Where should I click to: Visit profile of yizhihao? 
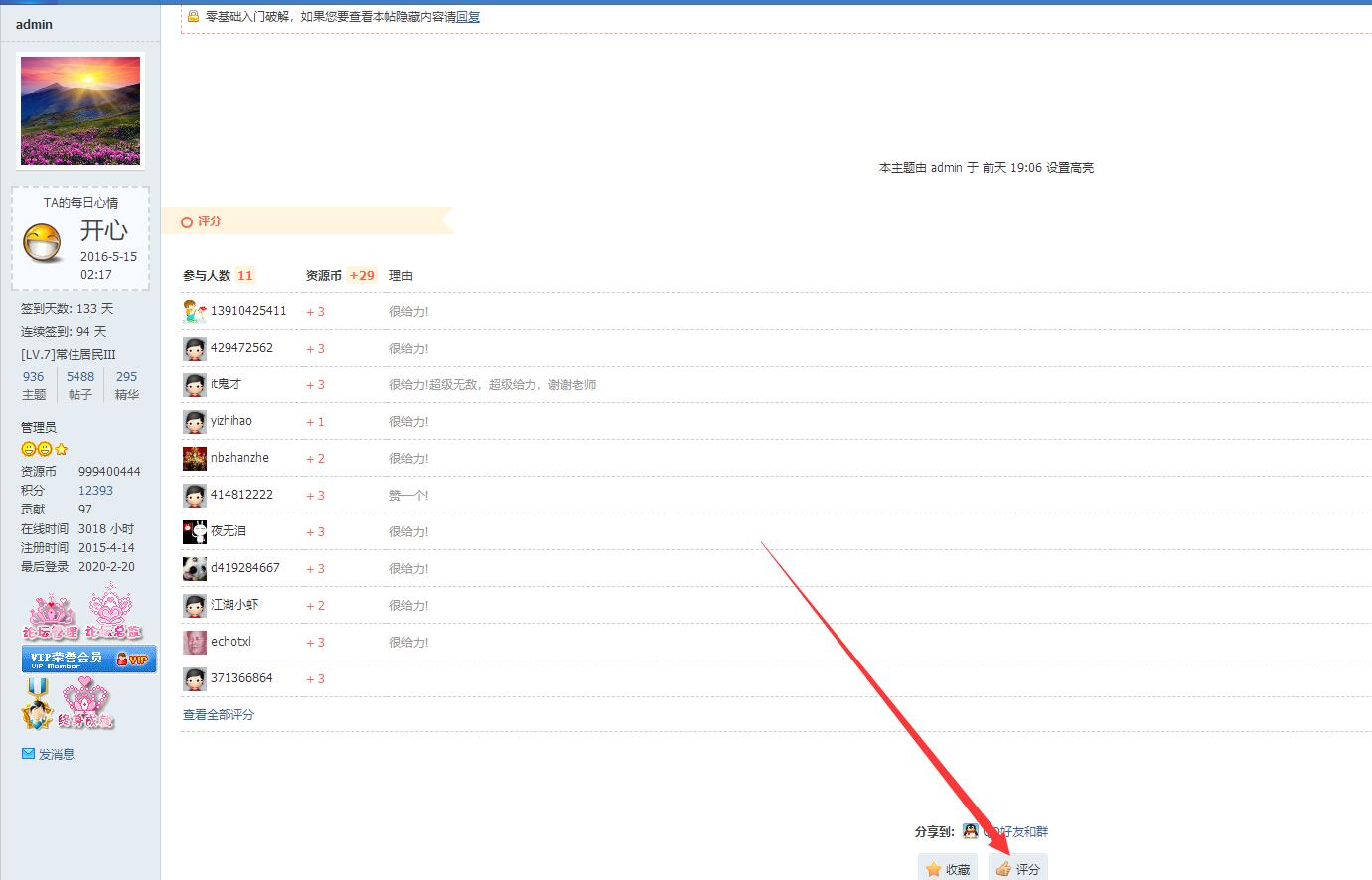(x=231, y=421)
